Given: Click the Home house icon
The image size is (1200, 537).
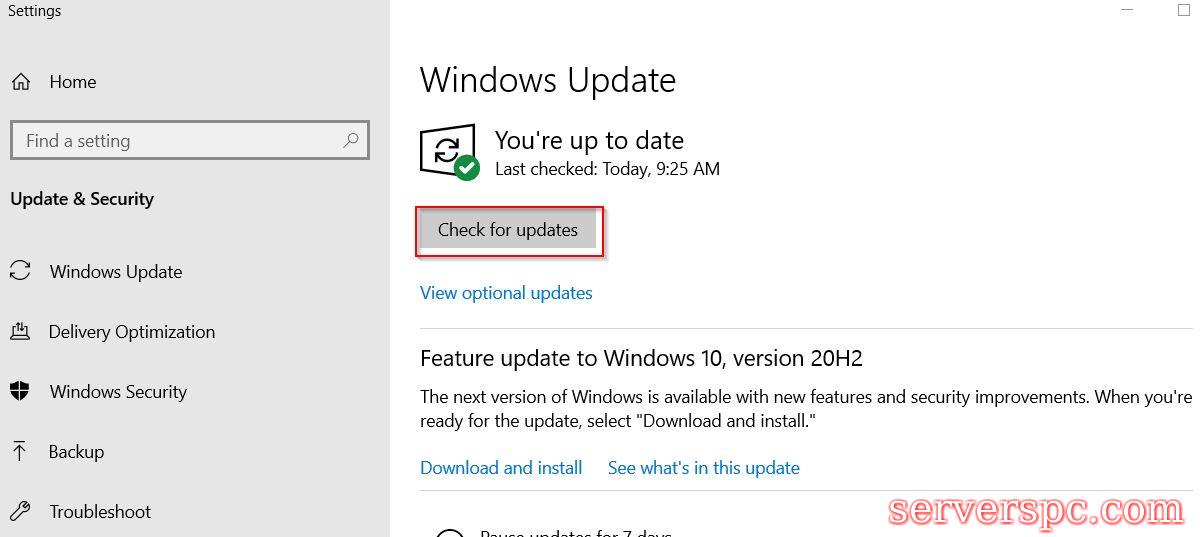Looking at the screenshot, I should [x=21, y=82].
